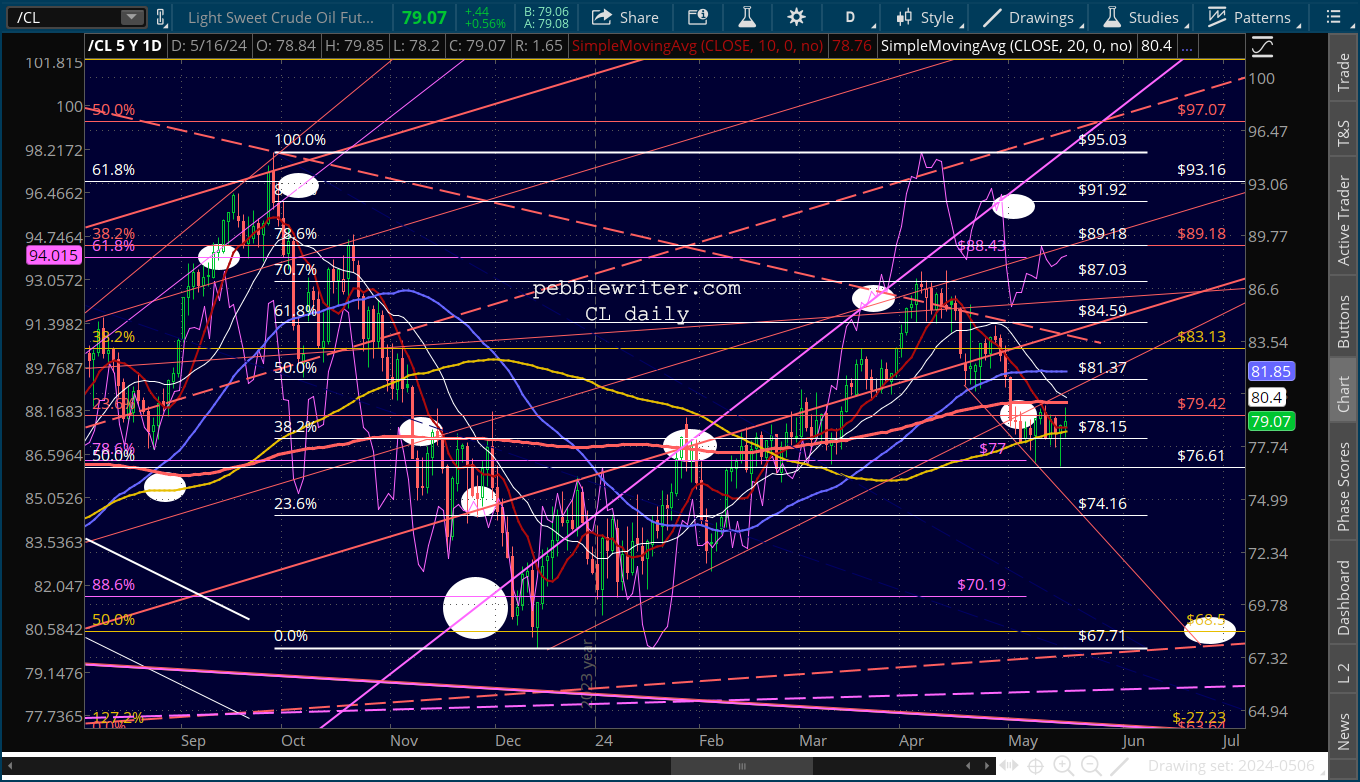Screen dimensions: 1360x782
Task: Click the green 79.07 price bubble
Action: click(1272, 422)
